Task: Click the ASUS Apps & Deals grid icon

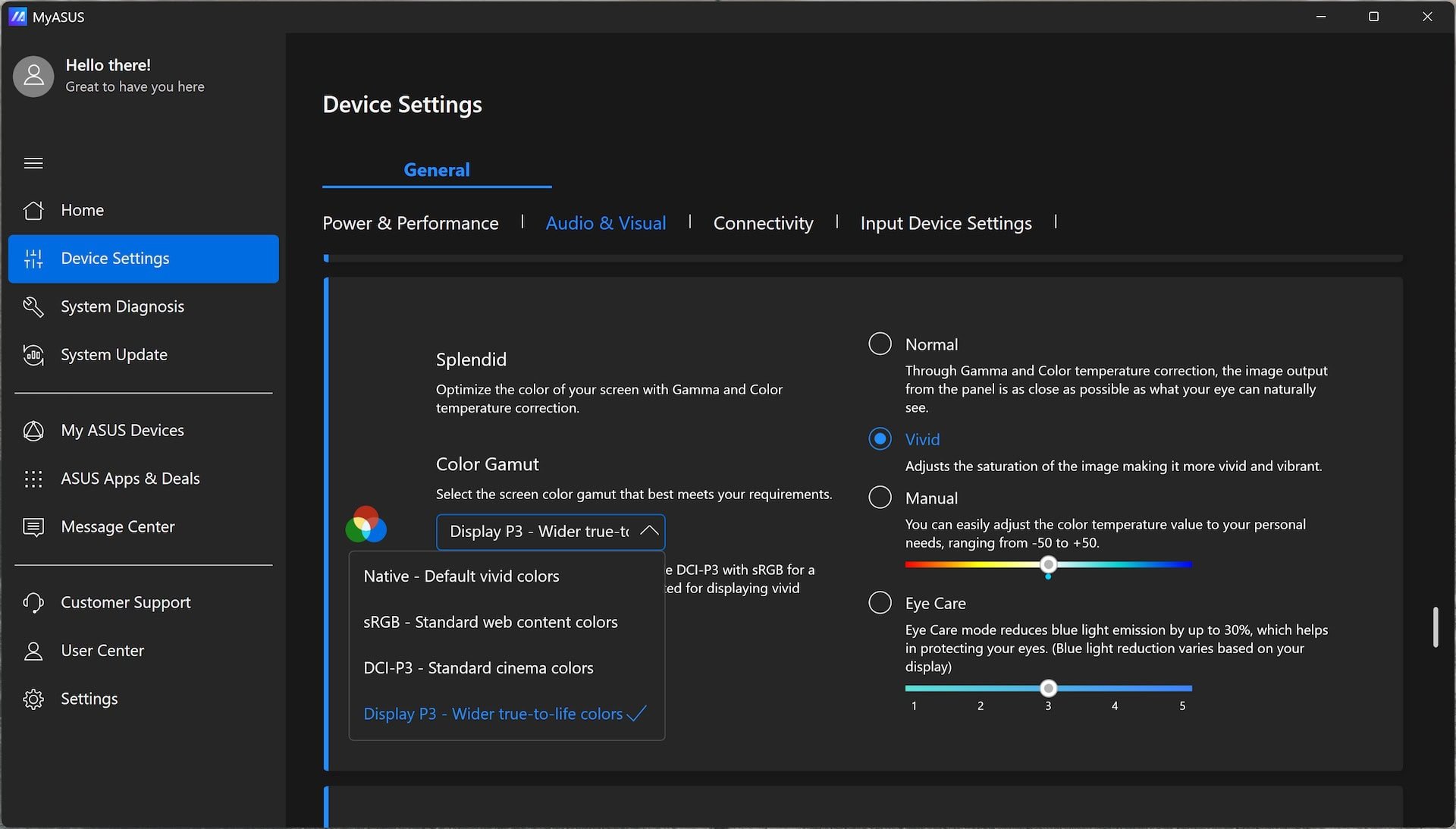Action: tap(33, 479)
